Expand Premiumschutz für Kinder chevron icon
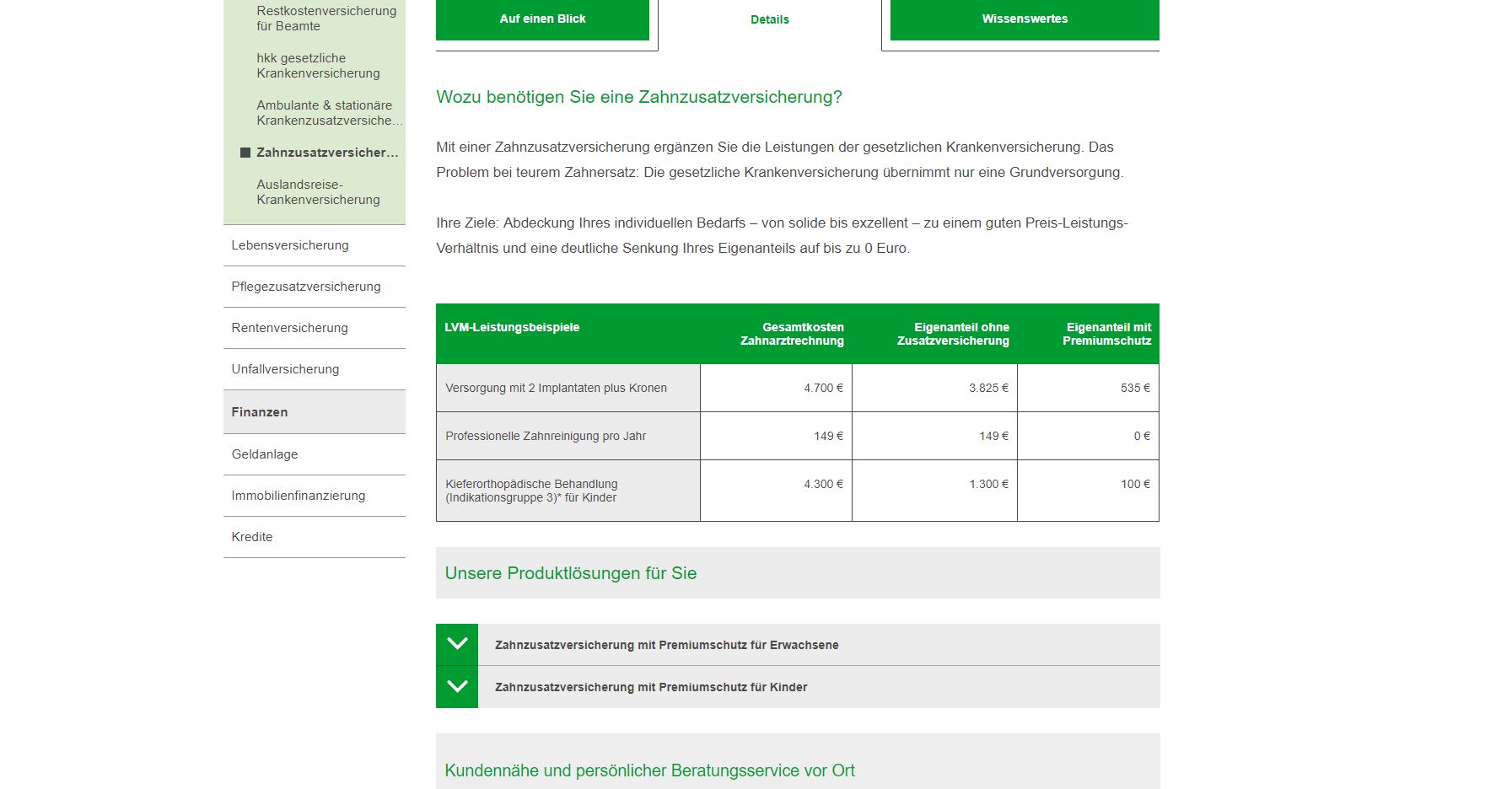 (x=457, y=687)
